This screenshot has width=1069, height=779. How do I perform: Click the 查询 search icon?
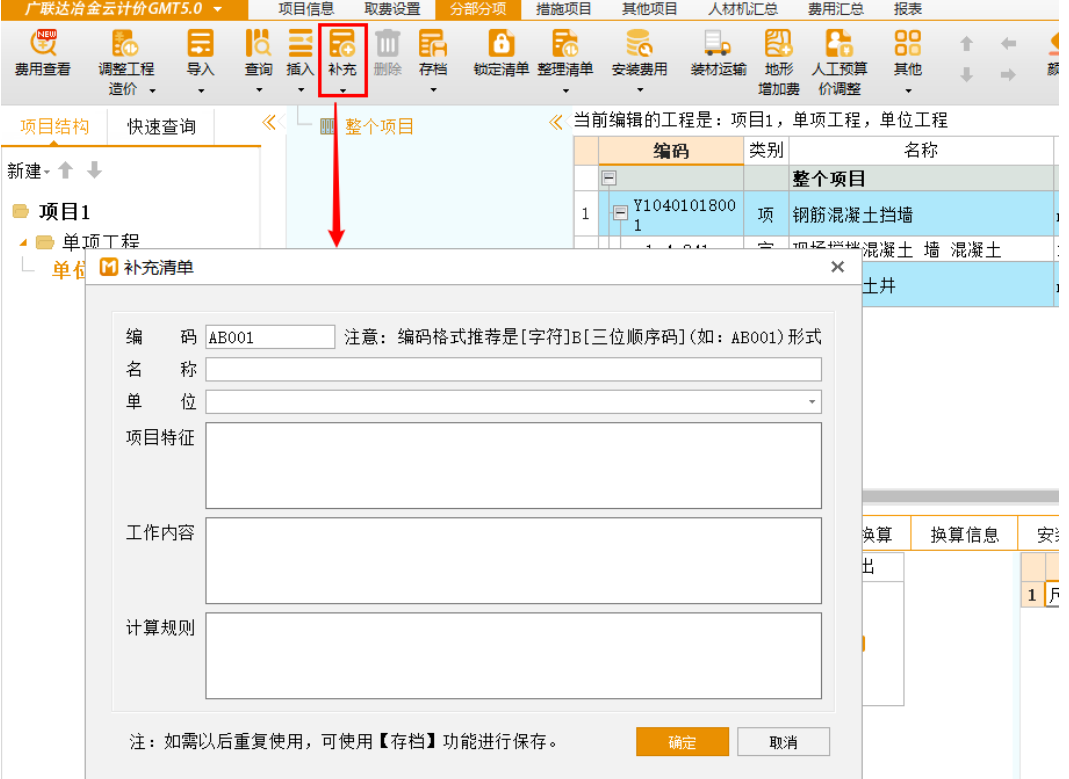(x=258, y=45)
